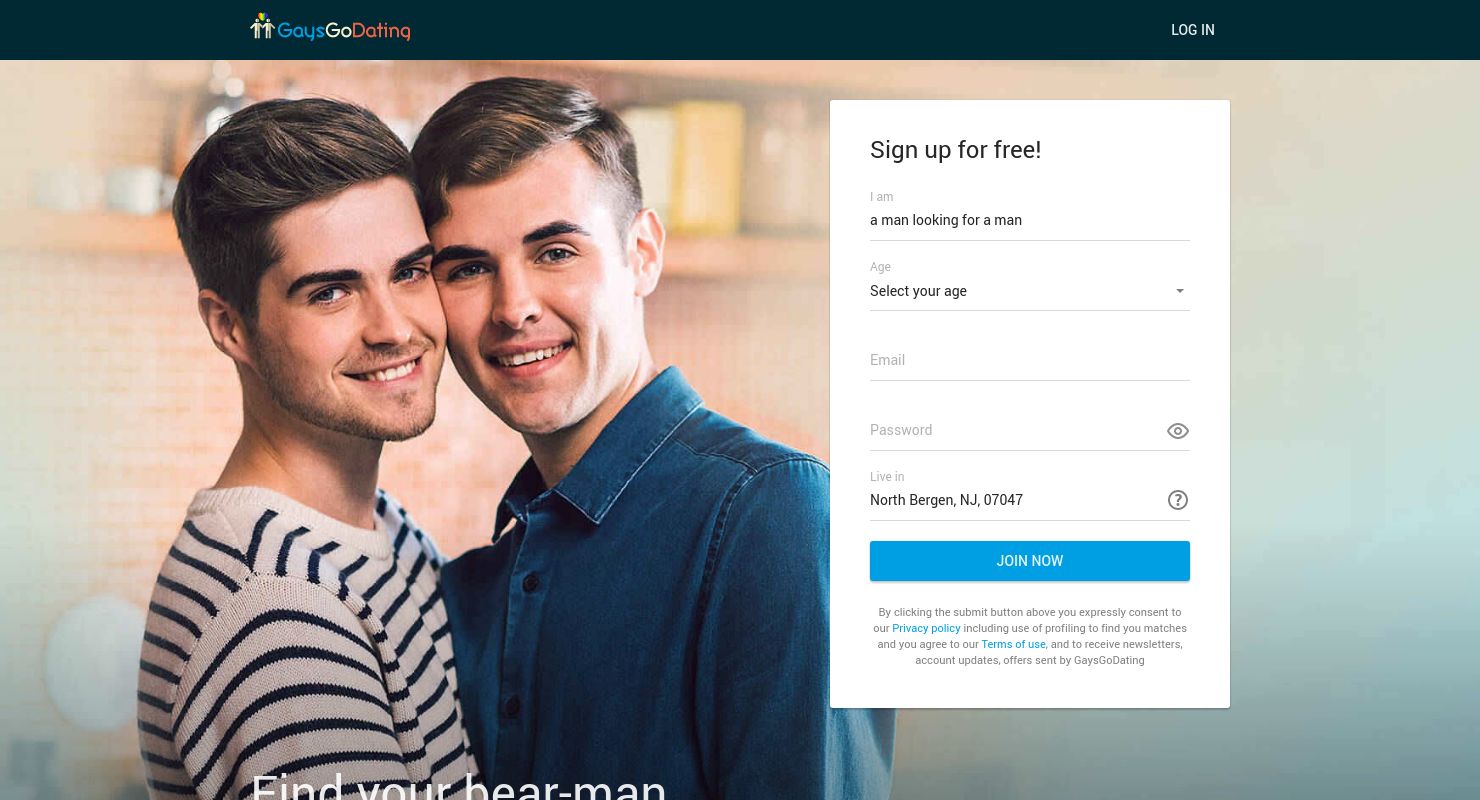Toggle password visibility eye icon

click(1178, 431)
